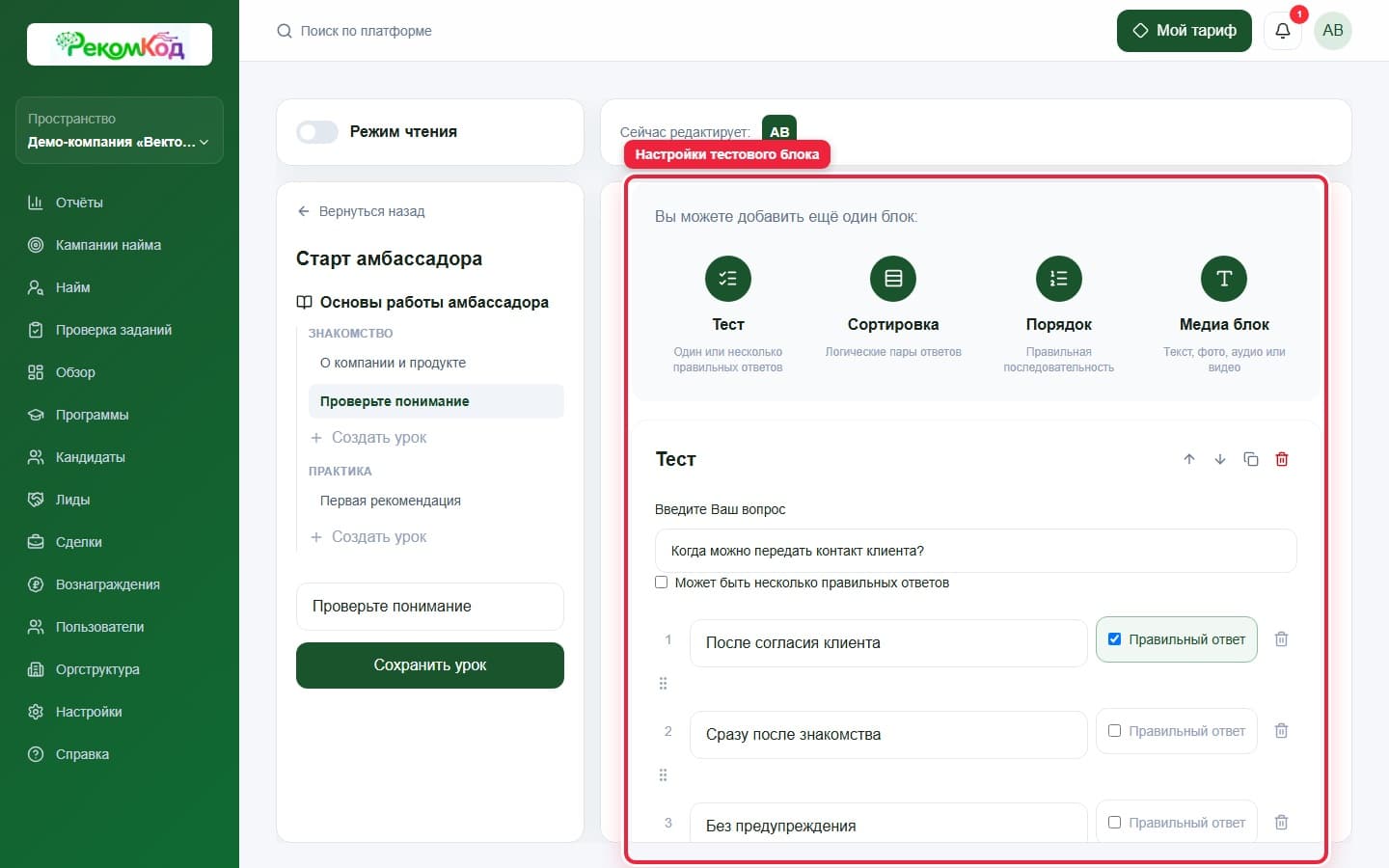Edit answer field 'После согласия клиента'

pyautogui.click(x=888, y=643)
